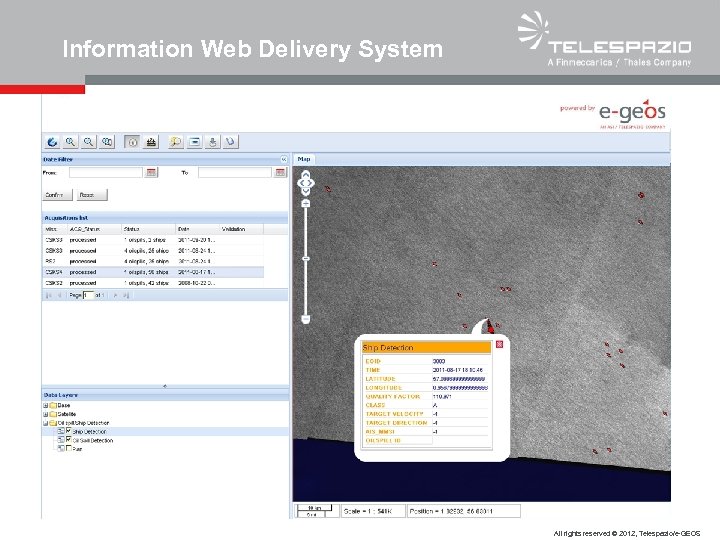Click the Scale readout in status bar
Viewport: 720px width, 540px height.
click(x=373, y=511)
